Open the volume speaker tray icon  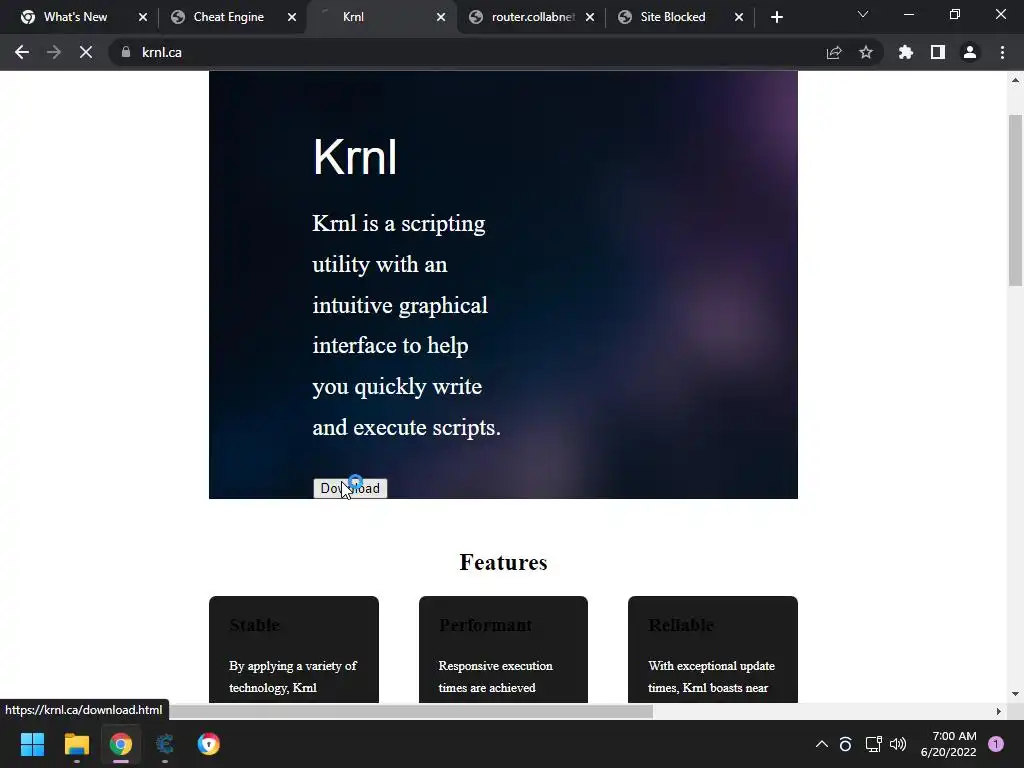pyautogui.click(x=898, y=744)
